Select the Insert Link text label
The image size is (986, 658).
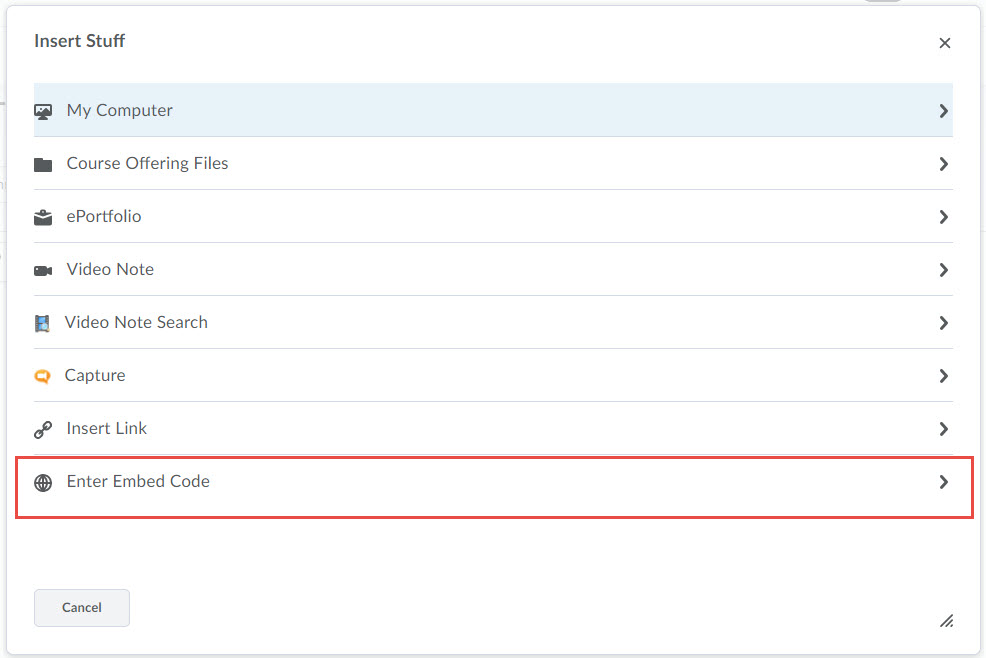(x=106, y=428)
